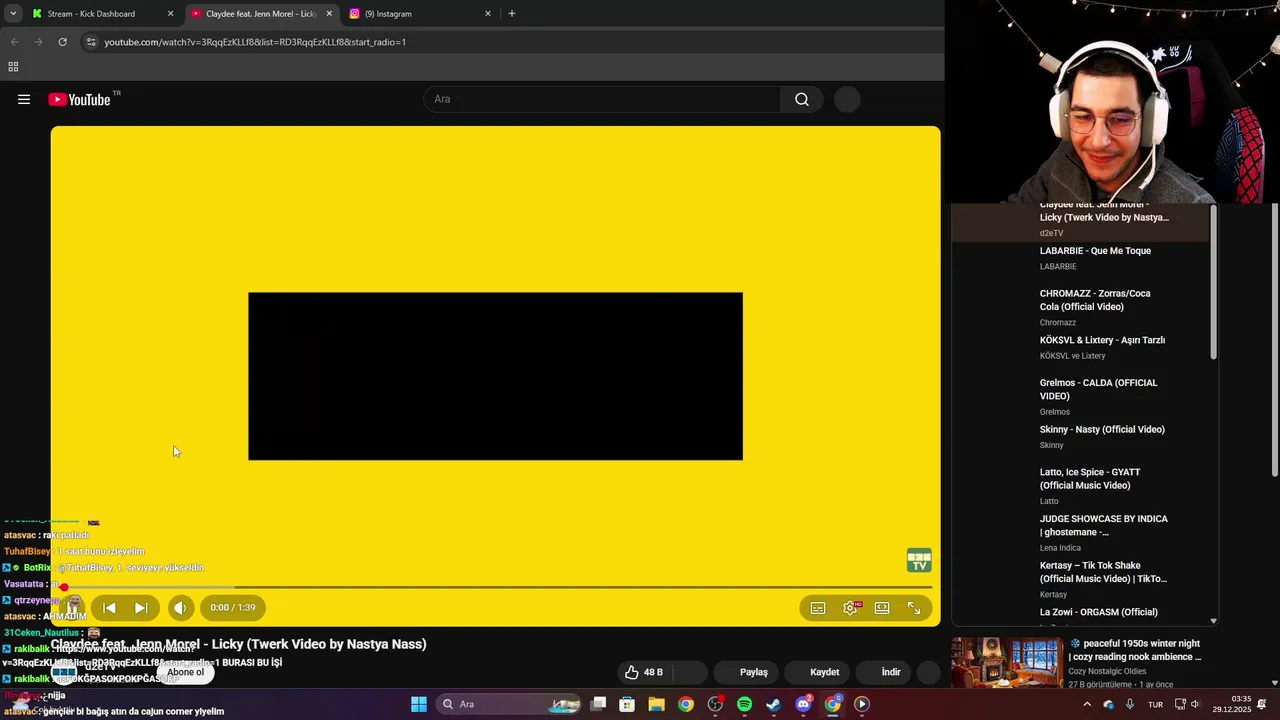Click the YouTube URL in address bar

pos(255,42)
